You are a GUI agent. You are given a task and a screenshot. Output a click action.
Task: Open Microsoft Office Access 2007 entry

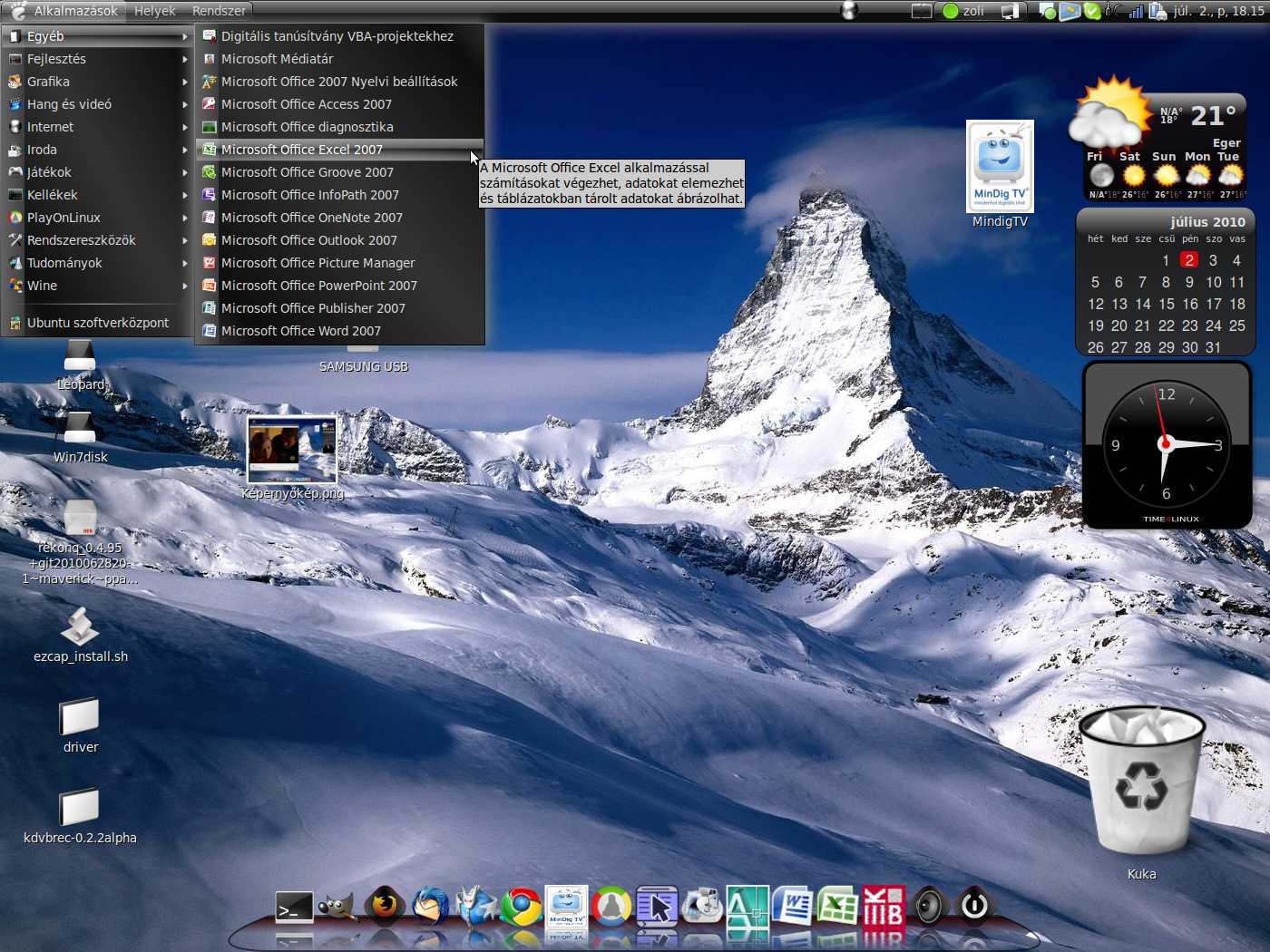pyautogui.click(x=339, y=104)
